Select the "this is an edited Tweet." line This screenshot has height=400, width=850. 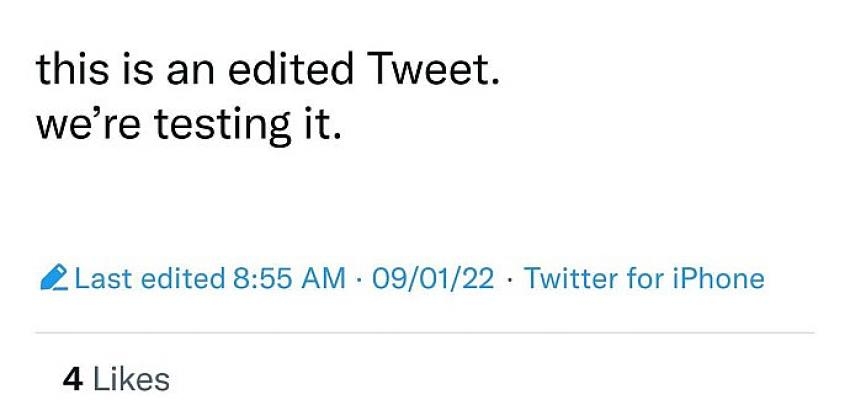point(265,72)
